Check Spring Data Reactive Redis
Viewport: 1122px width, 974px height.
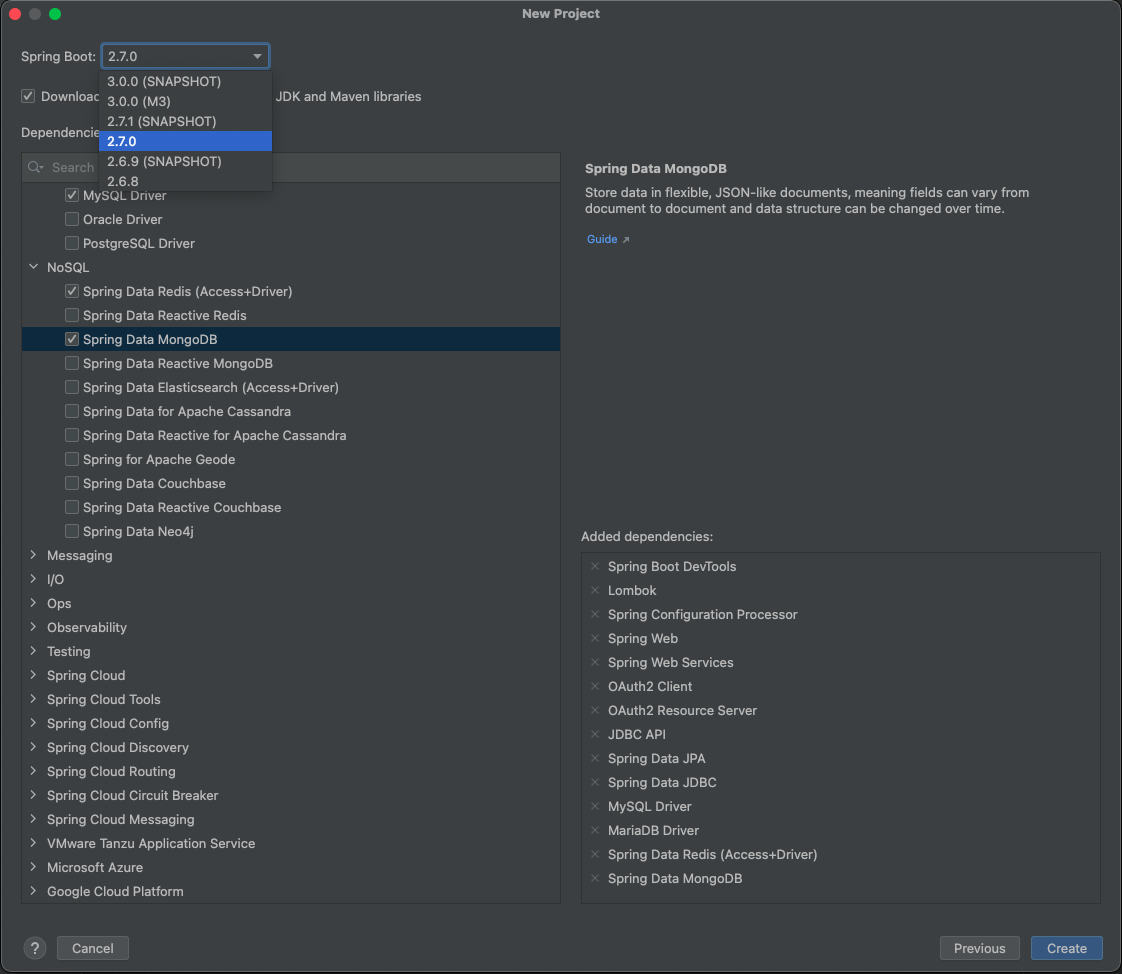tap(72, 315)
